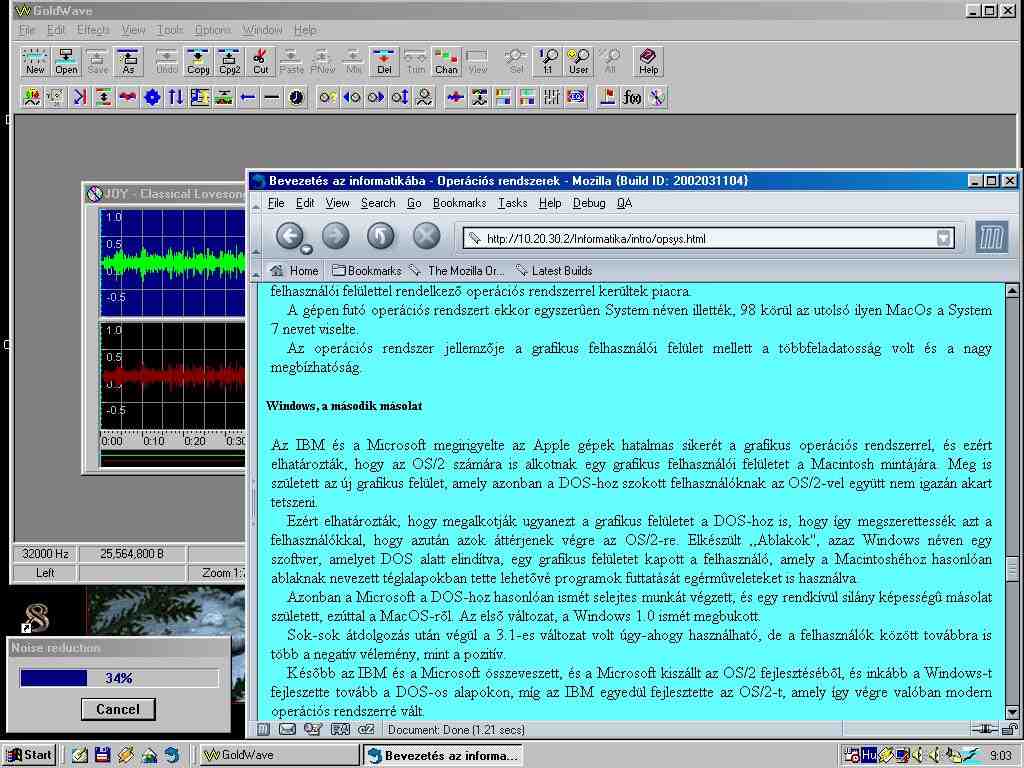
Task: Click the Chan channel selection icon
Action: [x=446, y=62]
